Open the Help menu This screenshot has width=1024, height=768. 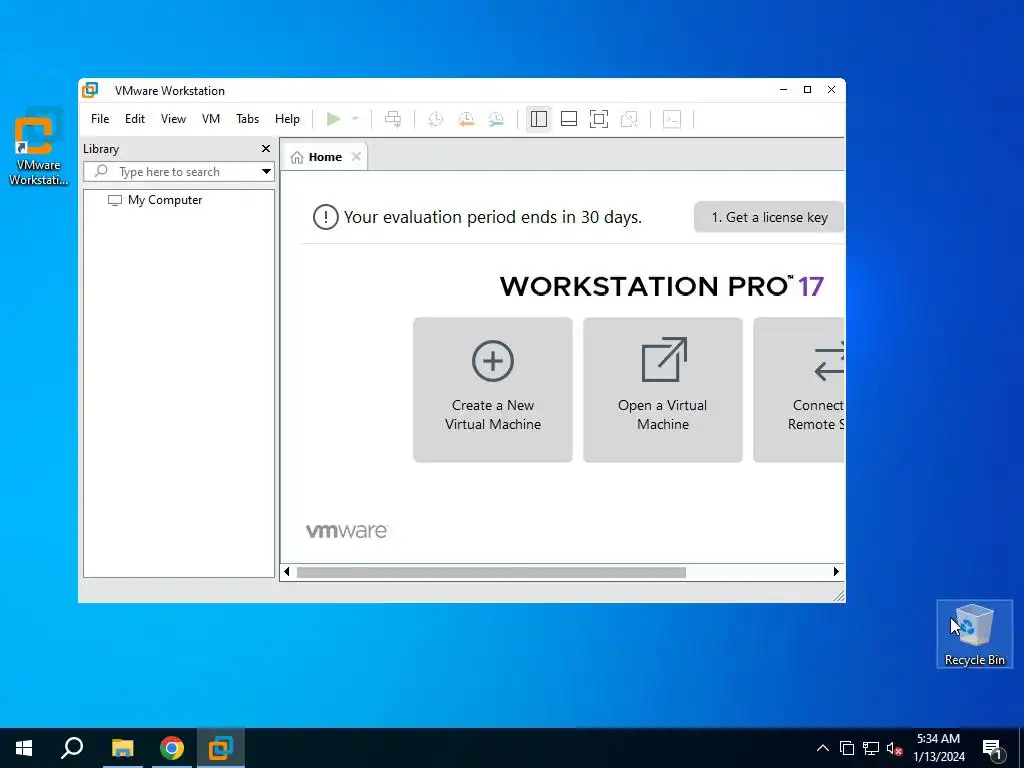(287, 119)
